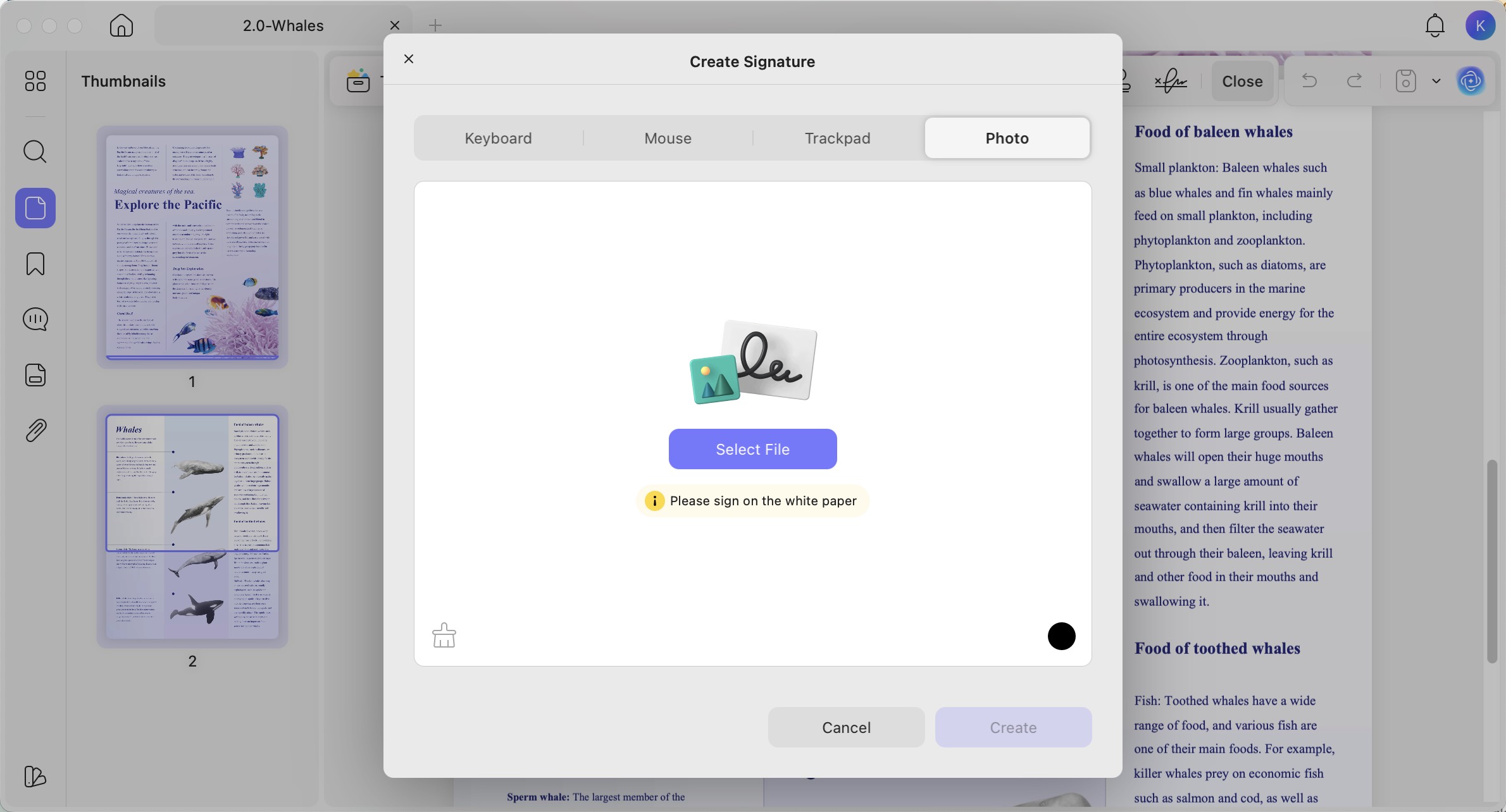Click the 'Thumbnails' panel title
Screen dimensions: 1506x812
[123, 81]
